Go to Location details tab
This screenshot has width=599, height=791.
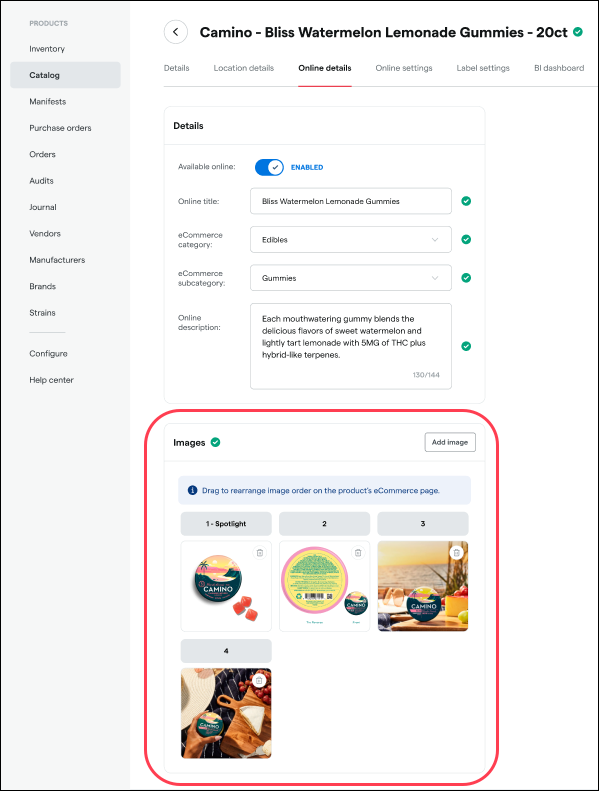pyautogui.click(x=244, y=68)
